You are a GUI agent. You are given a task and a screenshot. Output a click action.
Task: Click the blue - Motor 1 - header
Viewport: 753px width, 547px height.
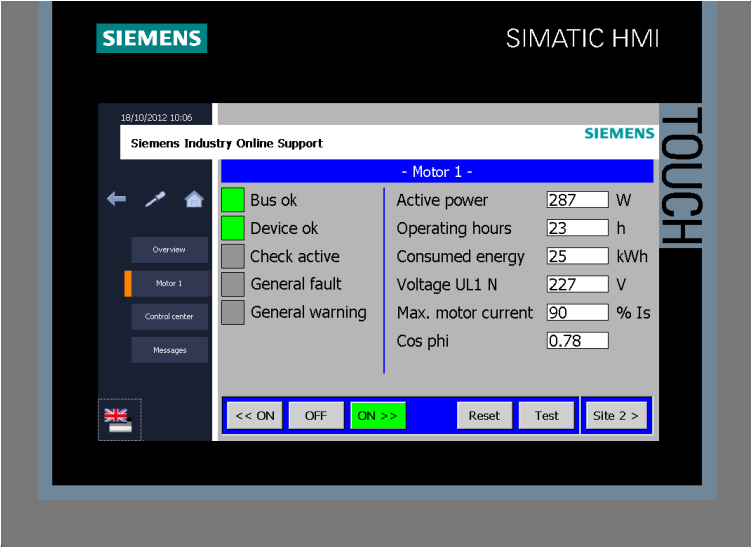point(437,171)
